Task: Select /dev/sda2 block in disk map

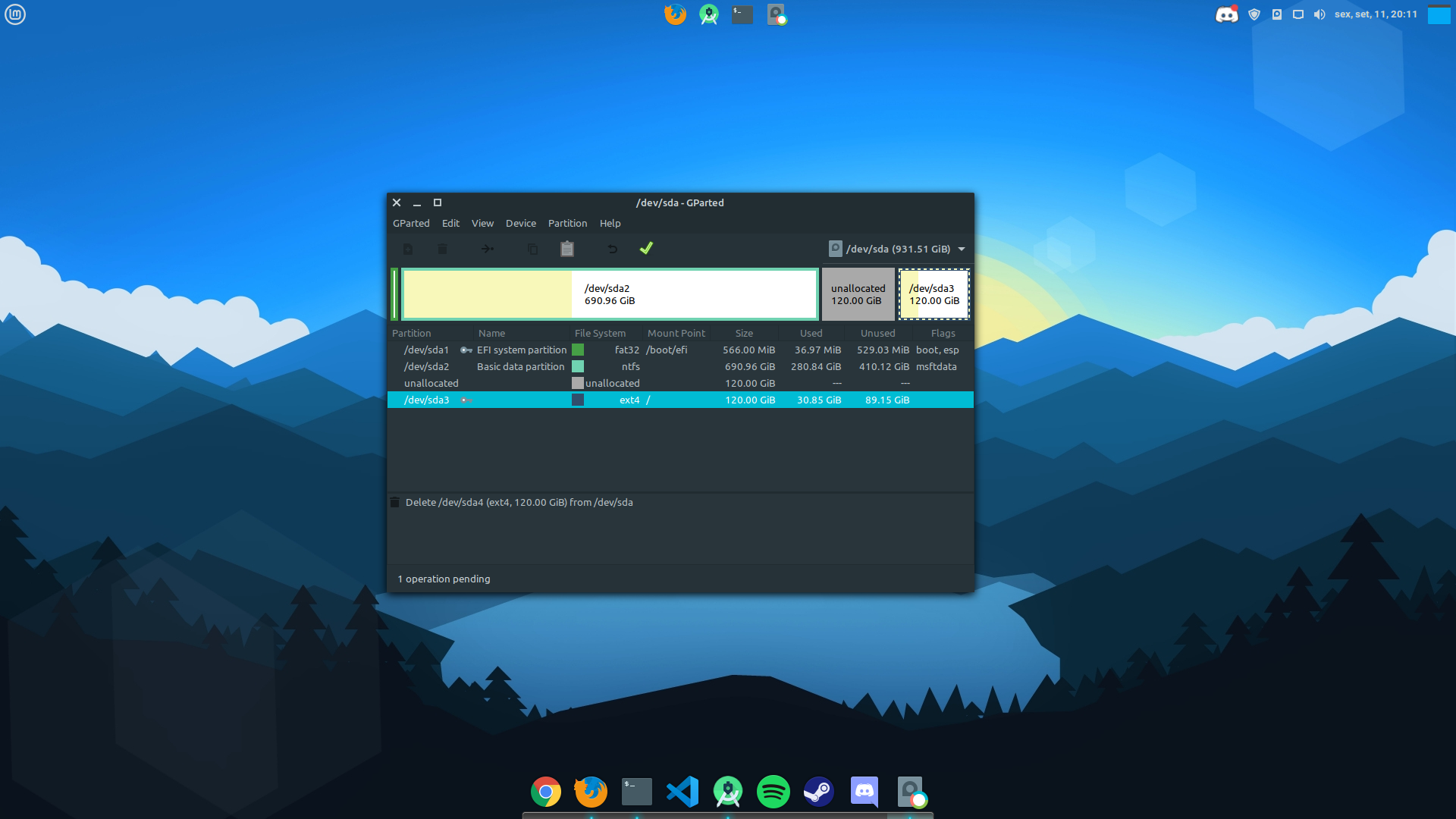Action: pyautogui.click(x=610, y=294)
